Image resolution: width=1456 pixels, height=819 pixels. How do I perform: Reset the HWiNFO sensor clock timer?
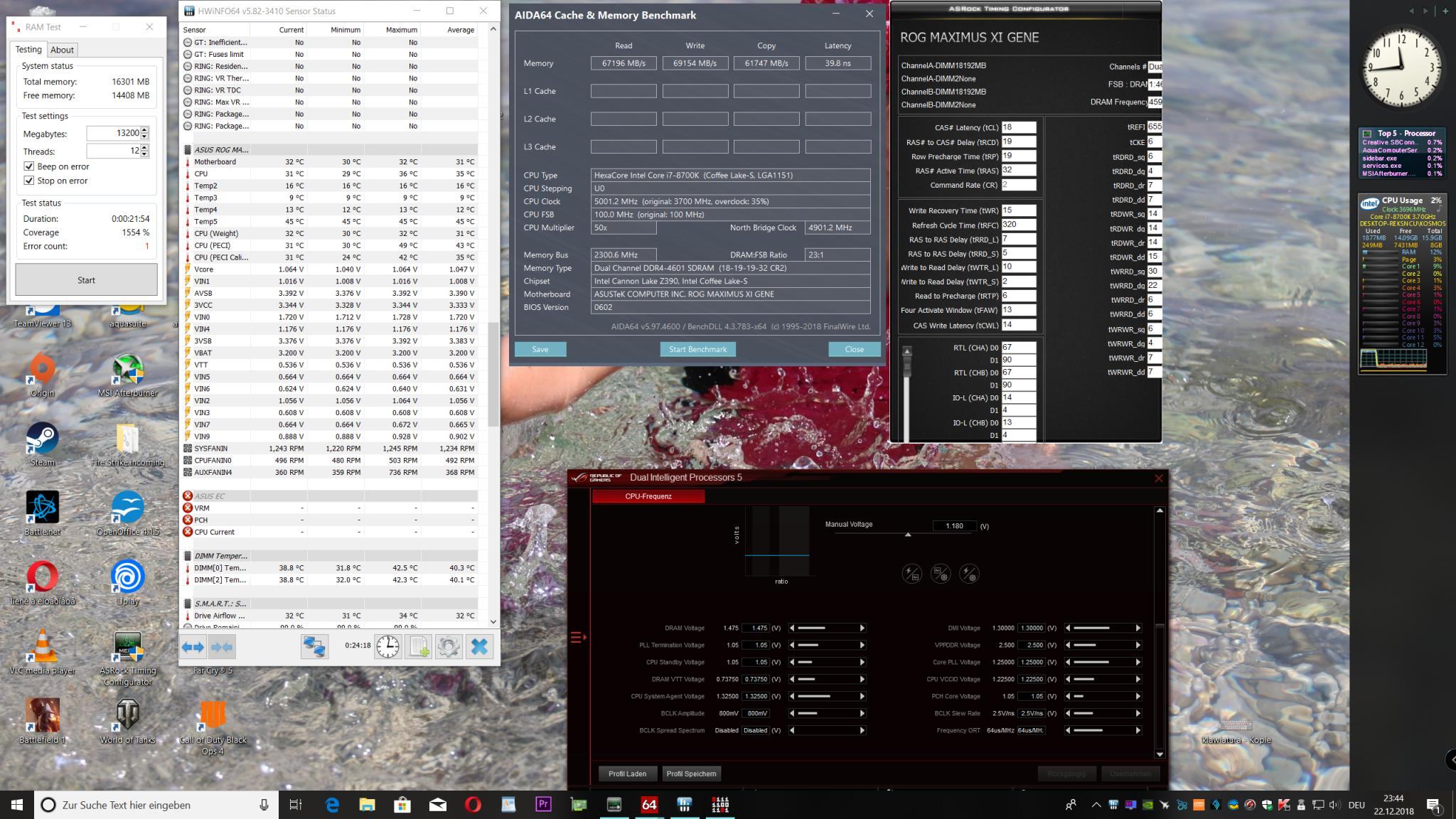[x=387, y=647]
